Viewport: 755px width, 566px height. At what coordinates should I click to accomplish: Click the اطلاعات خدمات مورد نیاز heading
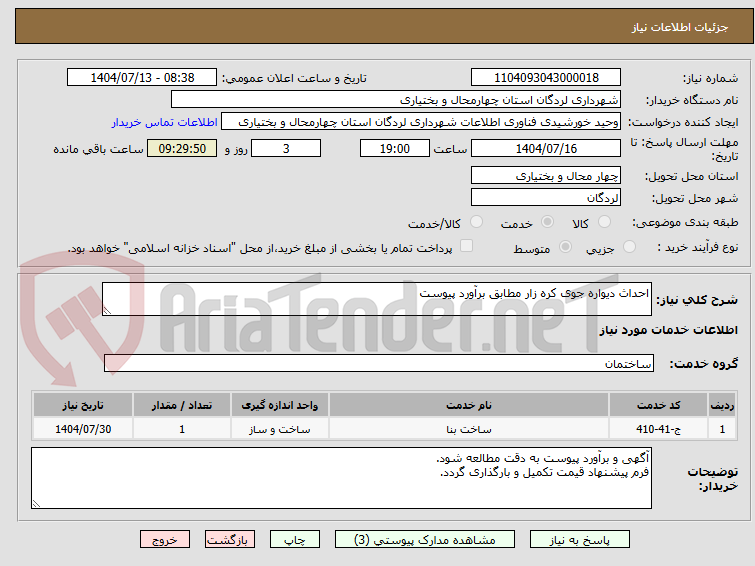(668, 330)
